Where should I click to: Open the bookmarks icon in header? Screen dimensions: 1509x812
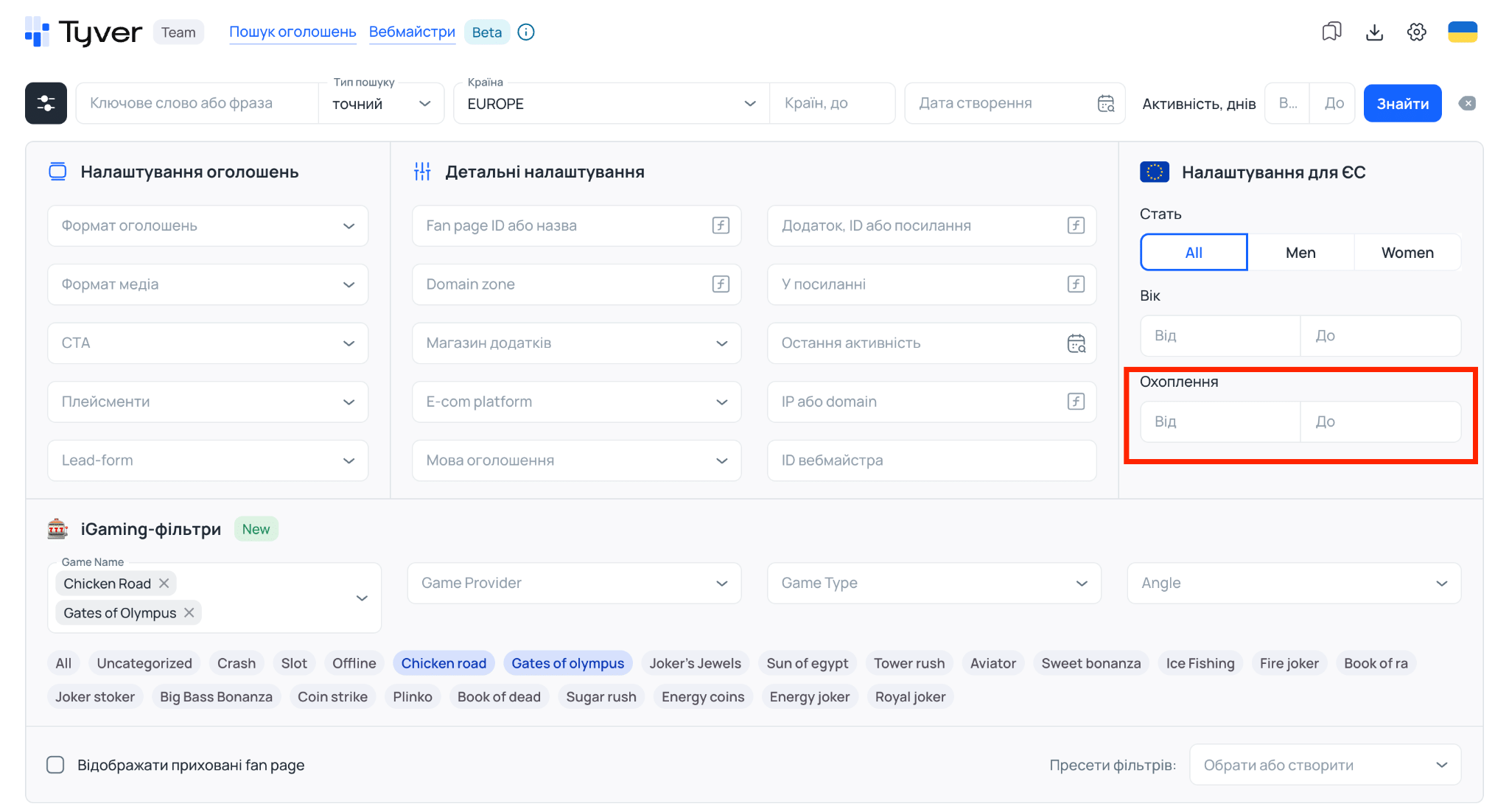1331,32
